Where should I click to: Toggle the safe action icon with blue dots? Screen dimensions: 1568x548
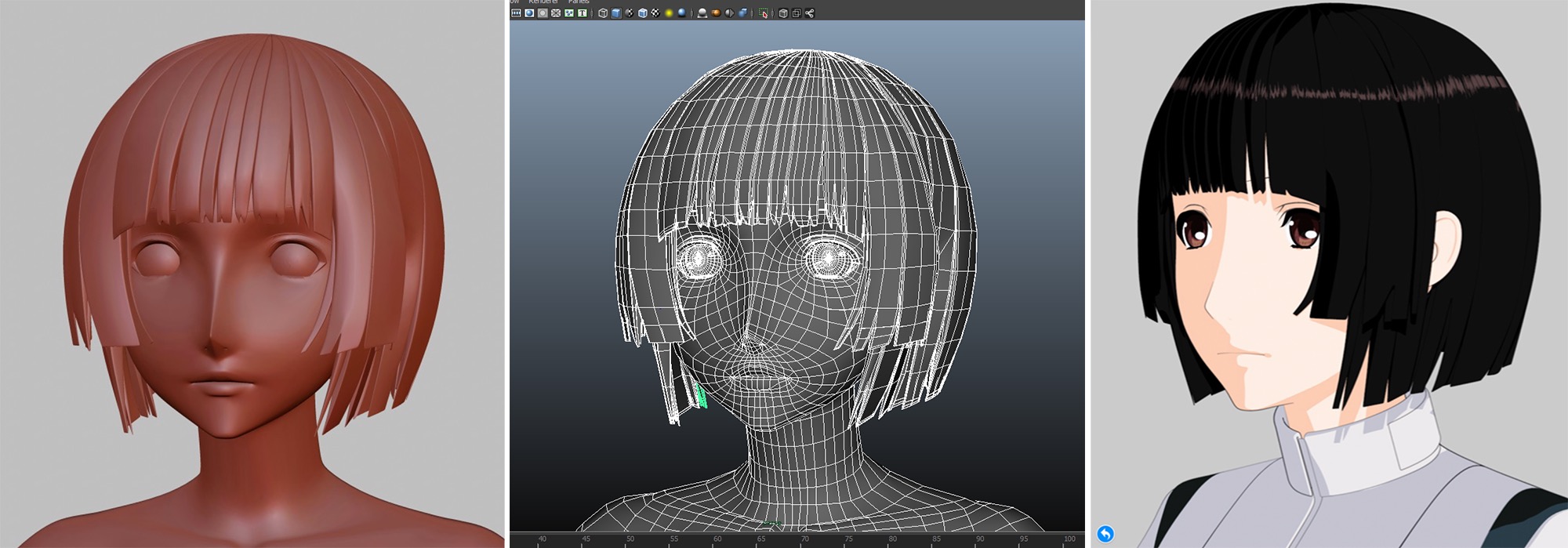coord(569,13)
